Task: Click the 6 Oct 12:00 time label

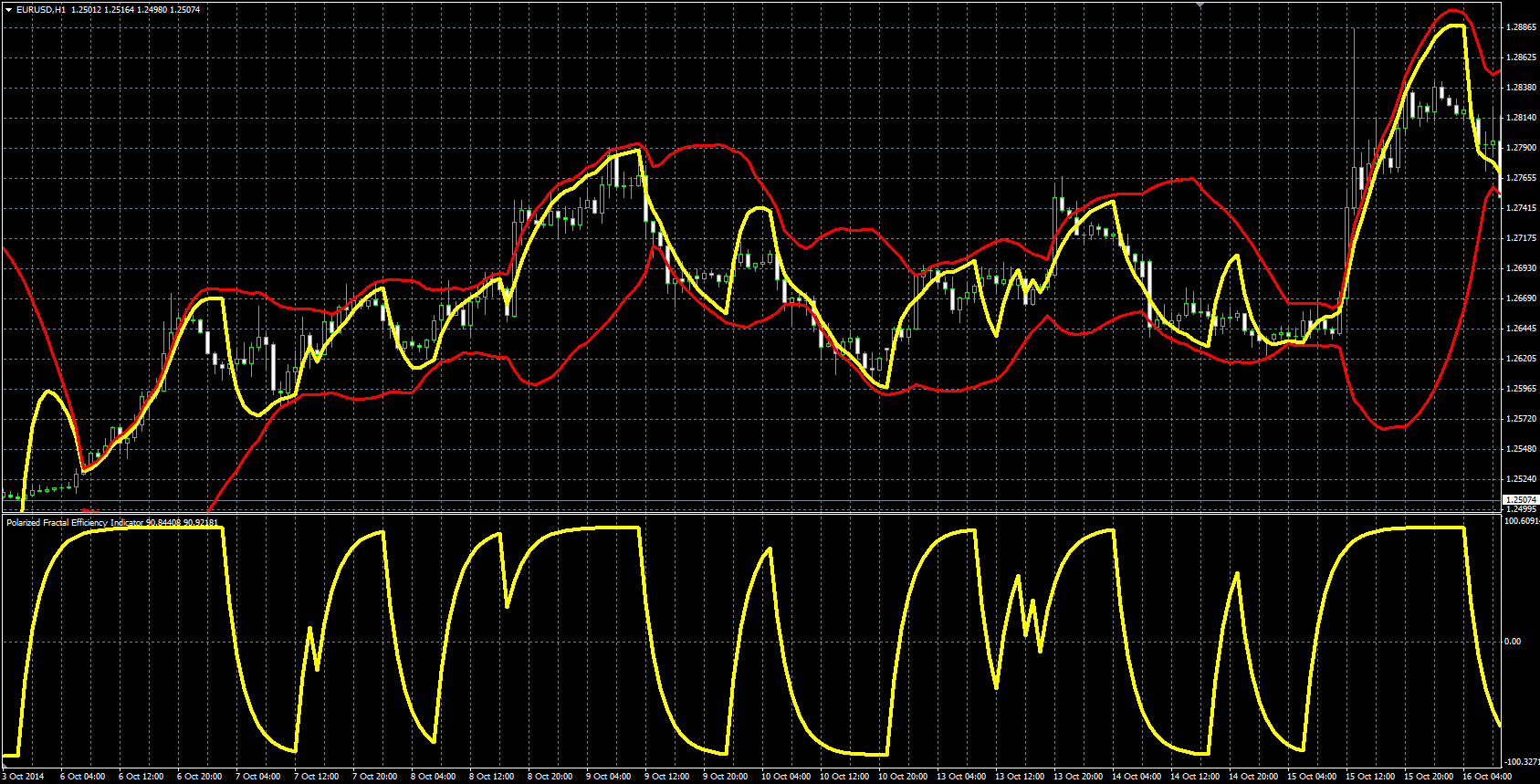Action: click(x=141, y=777)
